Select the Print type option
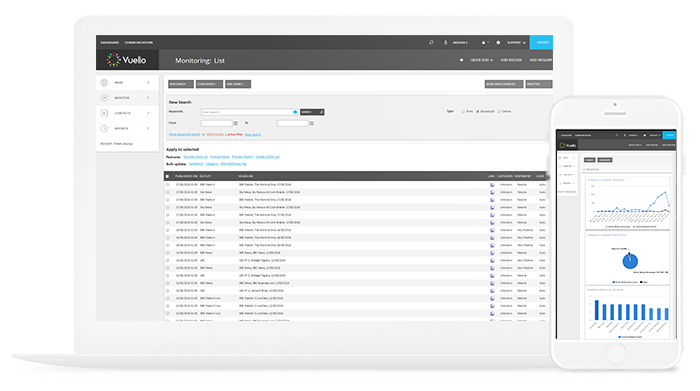700x391 pixels. (x=463, y=112)
